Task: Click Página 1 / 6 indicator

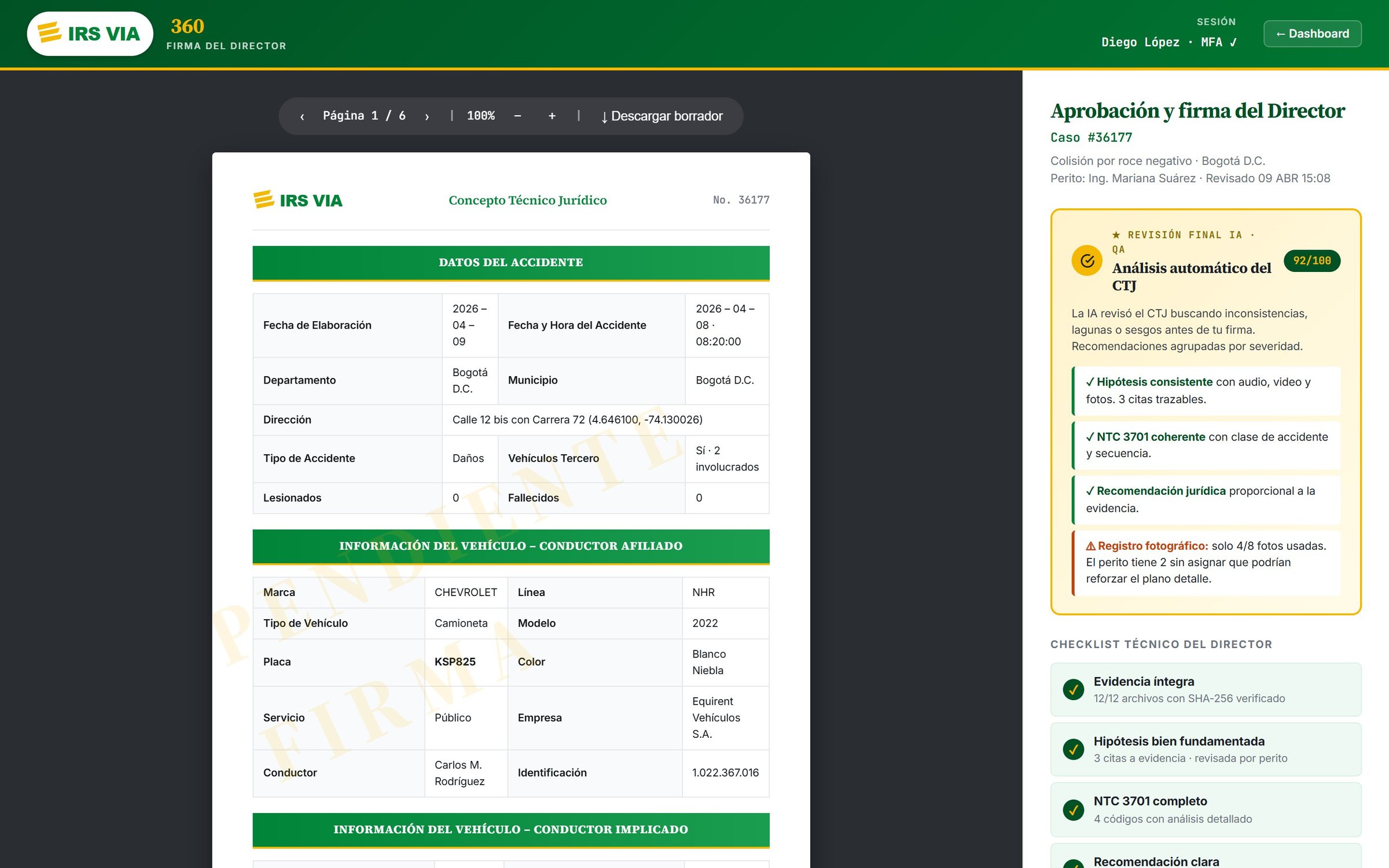Action: pyautogui.click(x=364, y=116)
